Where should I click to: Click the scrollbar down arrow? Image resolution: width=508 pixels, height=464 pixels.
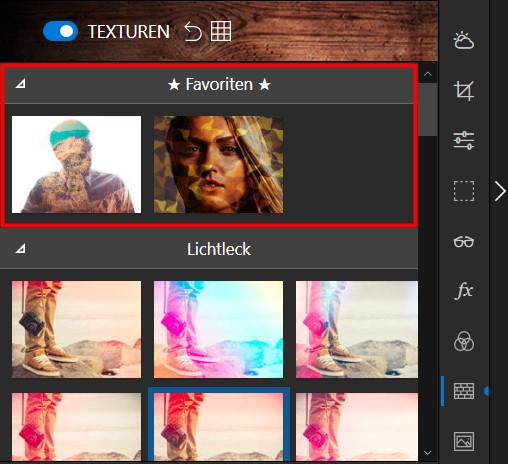point(428,453)
